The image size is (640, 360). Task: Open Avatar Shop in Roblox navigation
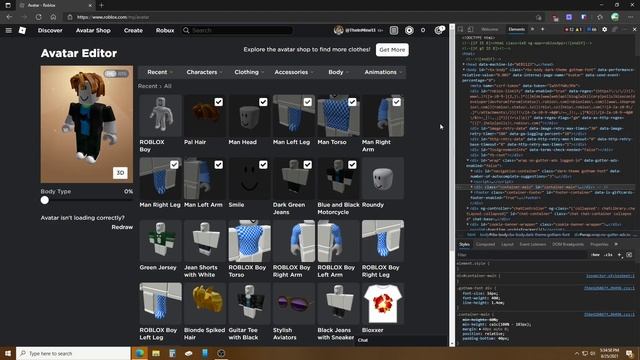click(93, 30)
